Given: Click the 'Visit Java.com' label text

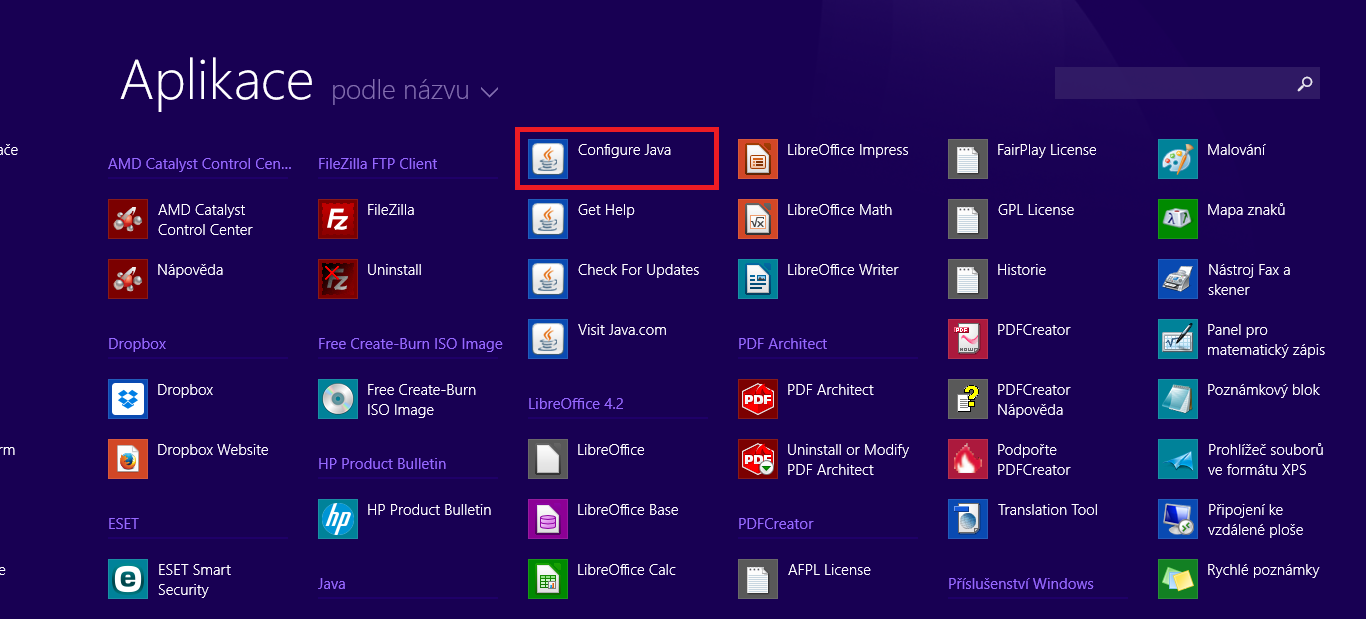Looking at the screenshot, I should (x=622, y=330).
